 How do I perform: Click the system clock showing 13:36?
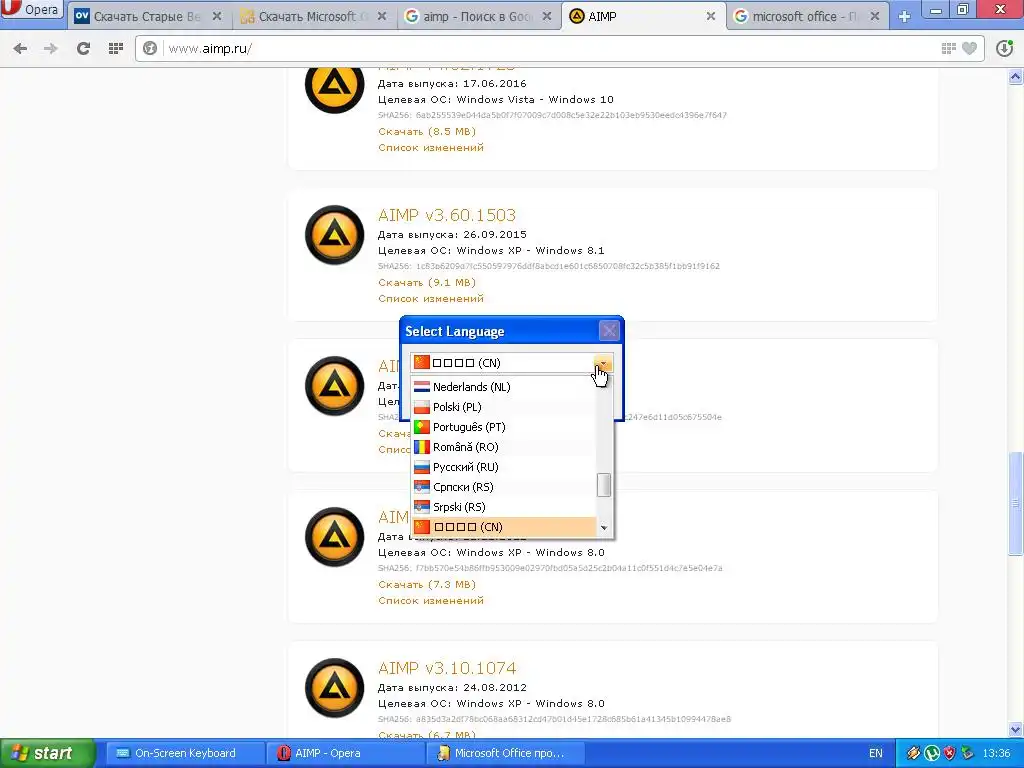(x=997, y=753)
